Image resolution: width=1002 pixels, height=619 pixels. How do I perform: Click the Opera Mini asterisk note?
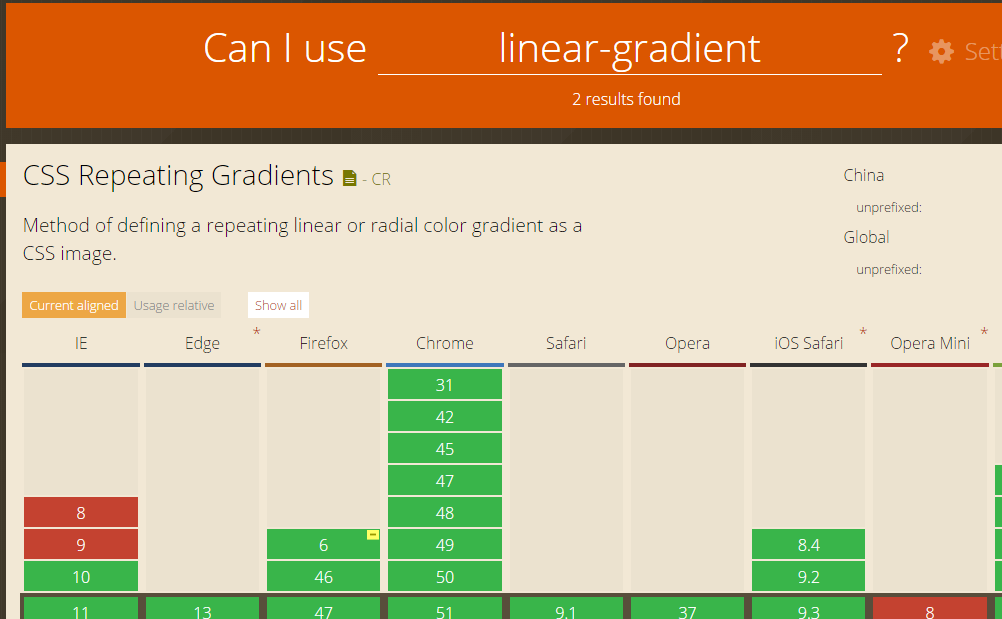(984, 332)
